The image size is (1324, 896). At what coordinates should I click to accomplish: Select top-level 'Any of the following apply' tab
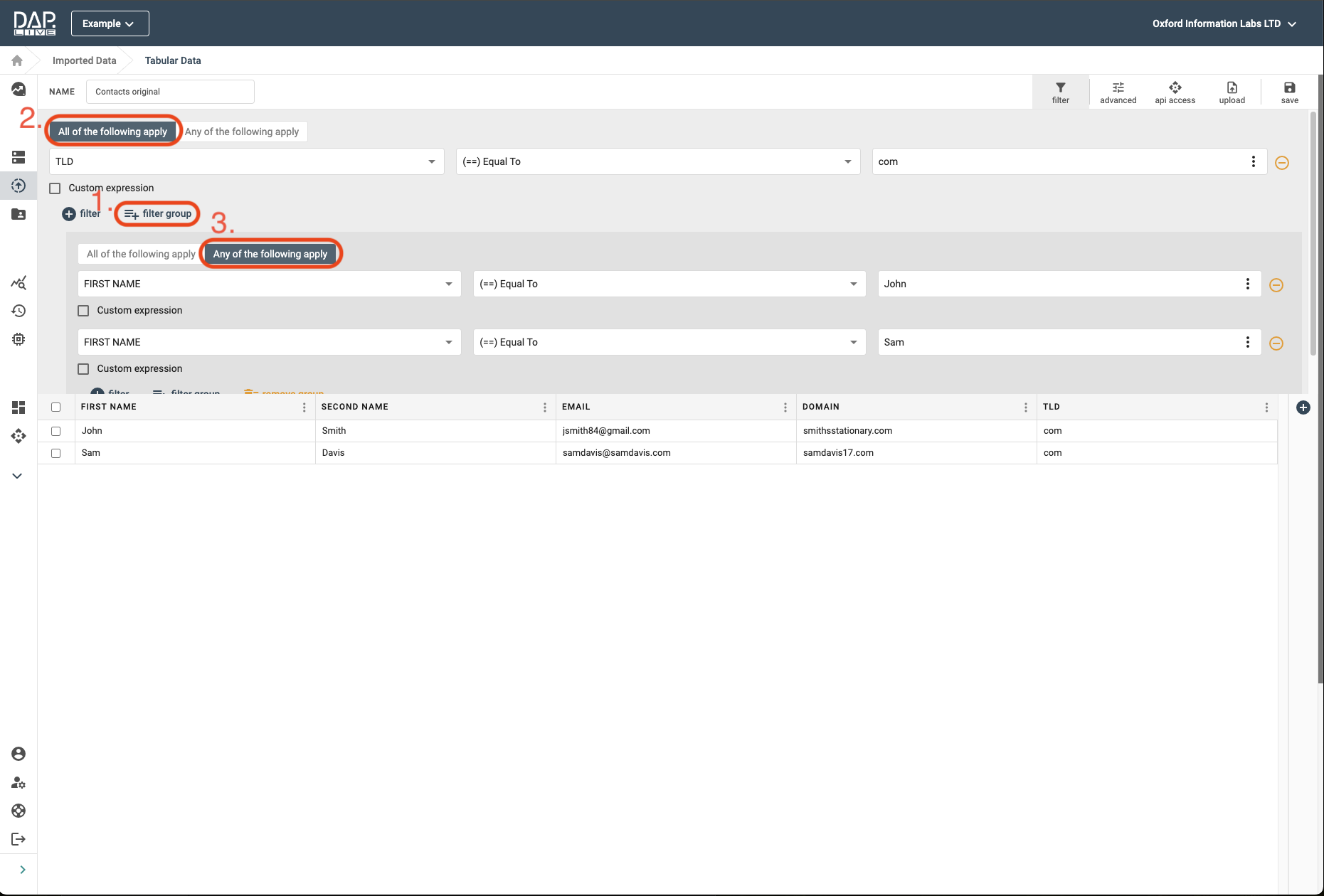tap(242, 132)
